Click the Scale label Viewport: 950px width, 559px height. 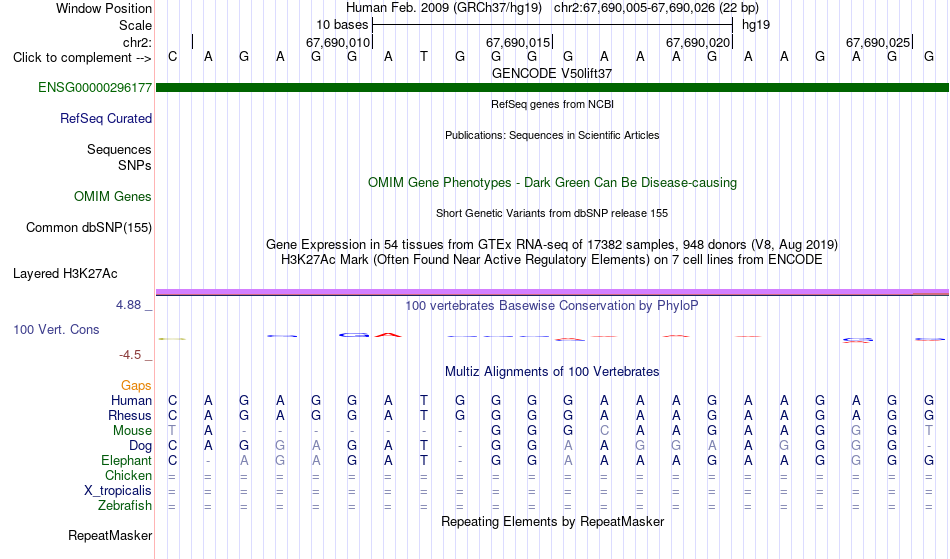pyautogui.click(x=135, y=25)
